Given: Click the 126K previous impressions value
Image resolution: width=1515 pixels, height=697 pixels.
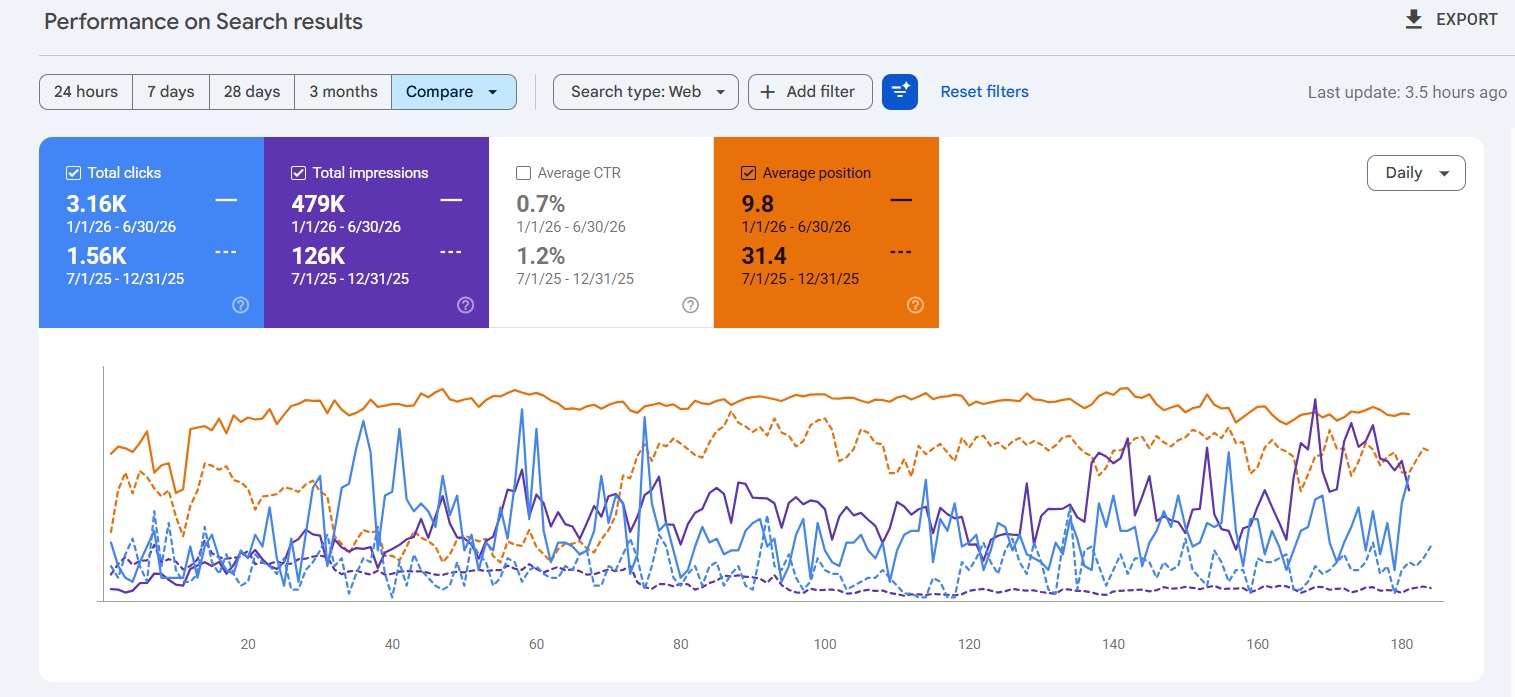Looking at the screenshot, I should pos(318,256).
